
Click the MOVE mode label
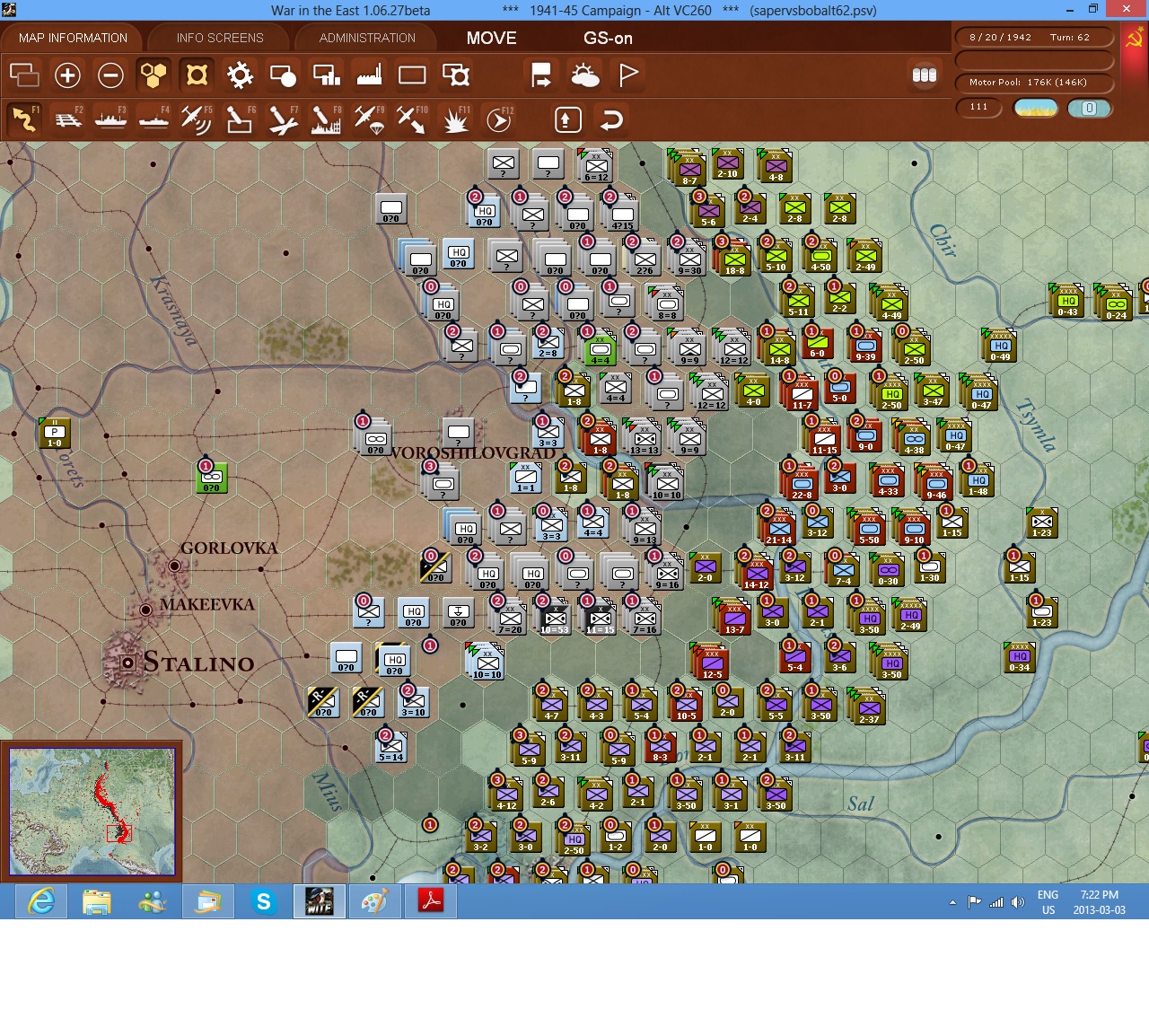[x=491, y=38]
